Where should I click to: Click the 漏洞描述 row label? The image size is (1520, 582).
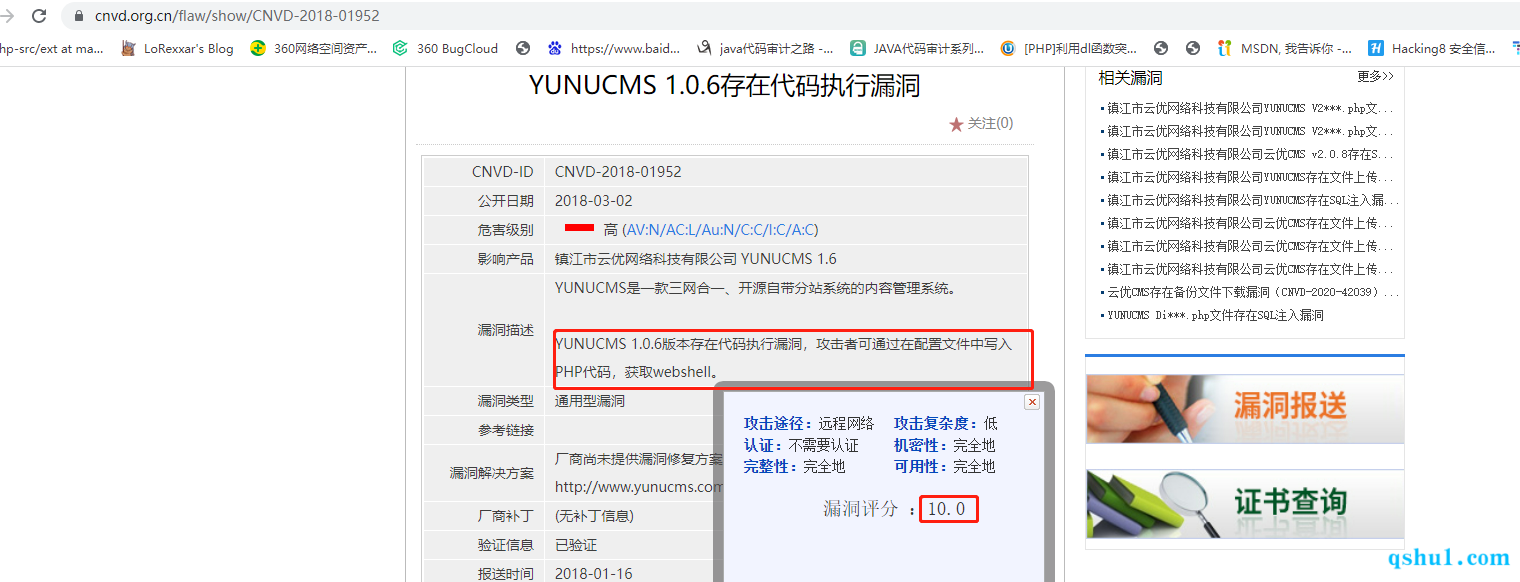click(506, 330)
